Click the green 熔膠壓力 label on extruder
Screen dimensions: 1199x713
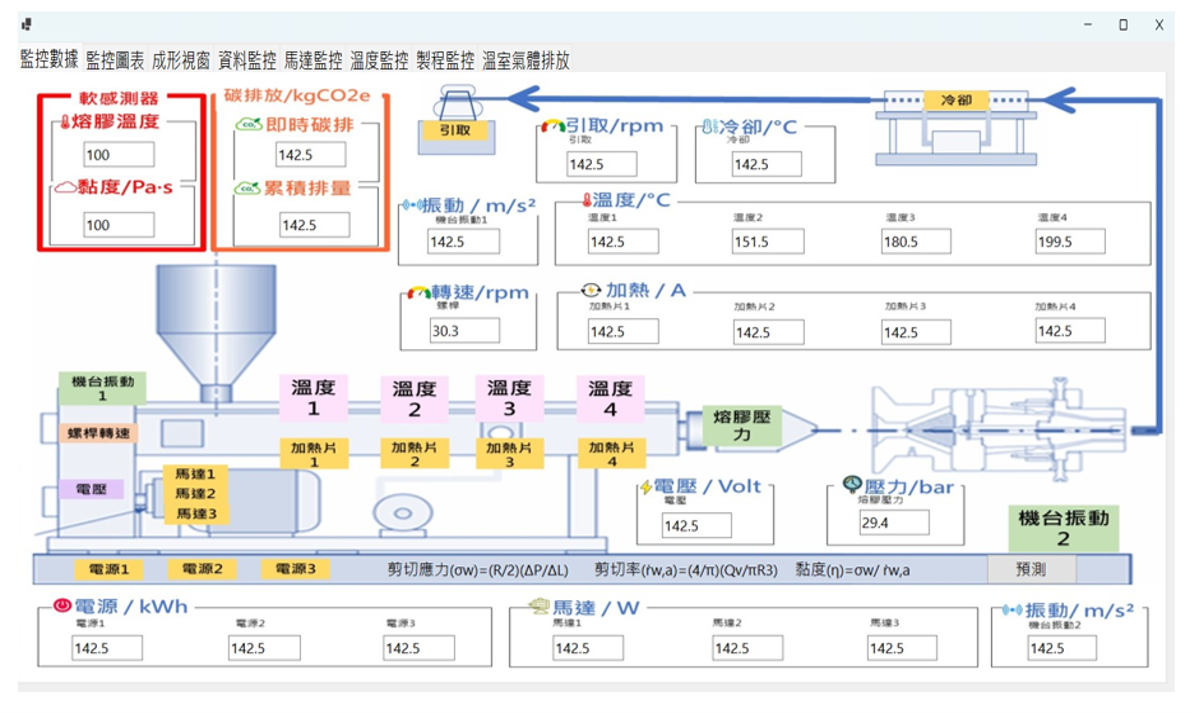tap(741, 425)
